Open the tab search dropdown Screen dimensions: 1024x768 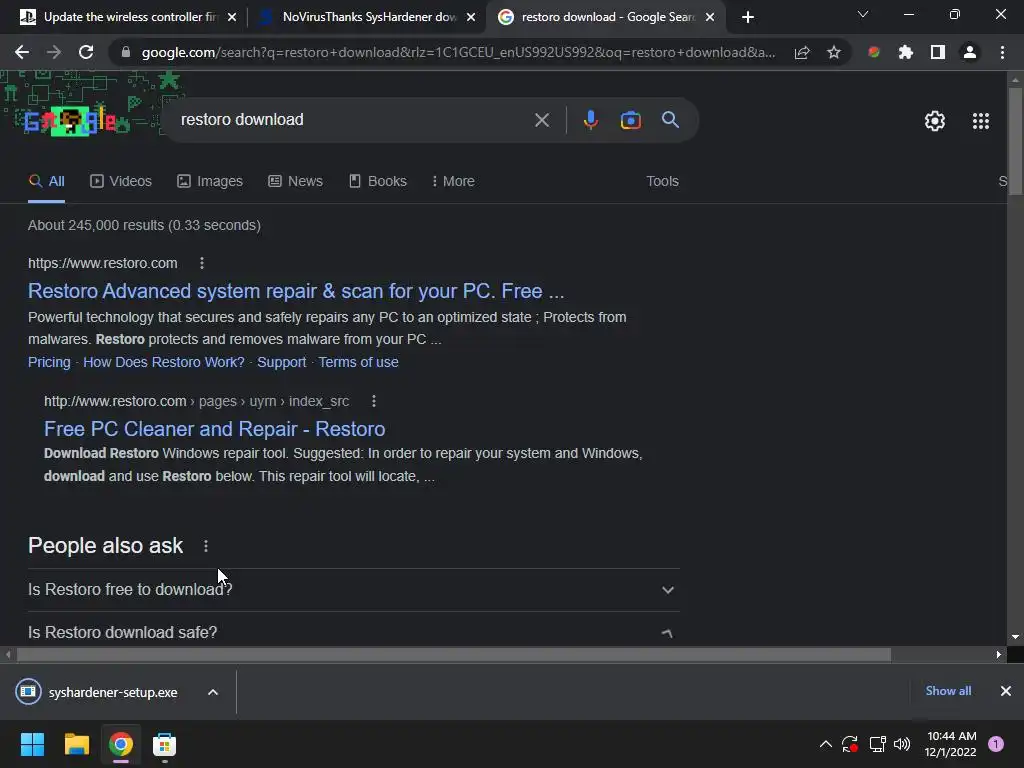(863, 14)
